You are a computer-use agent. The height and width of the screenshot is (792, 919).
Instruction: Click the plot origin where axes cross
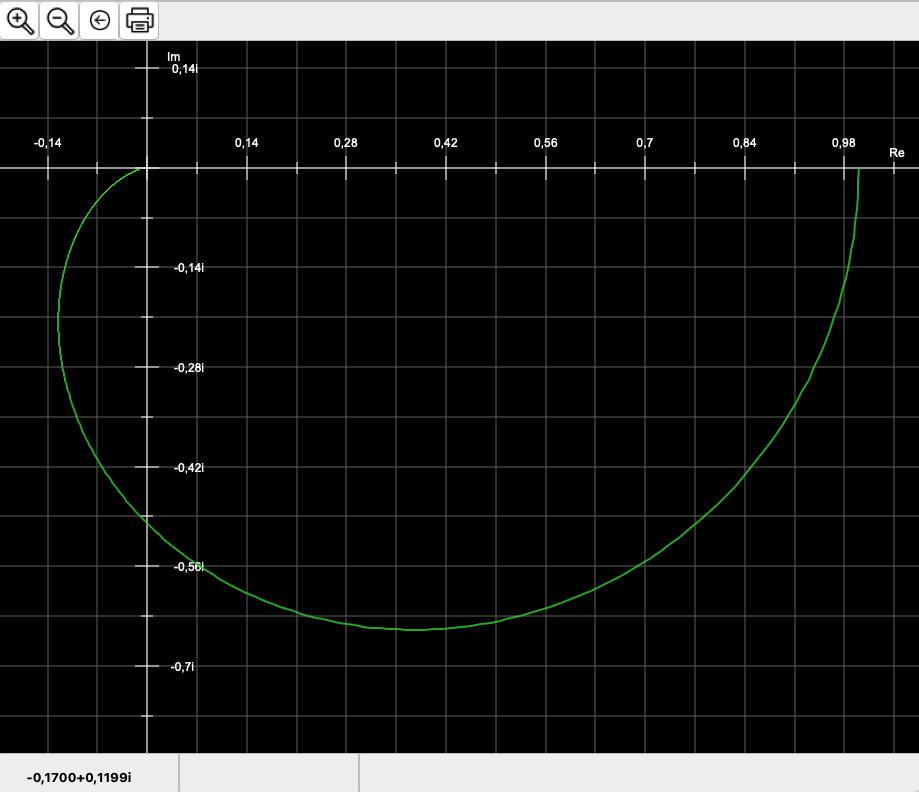click(147, 168)
